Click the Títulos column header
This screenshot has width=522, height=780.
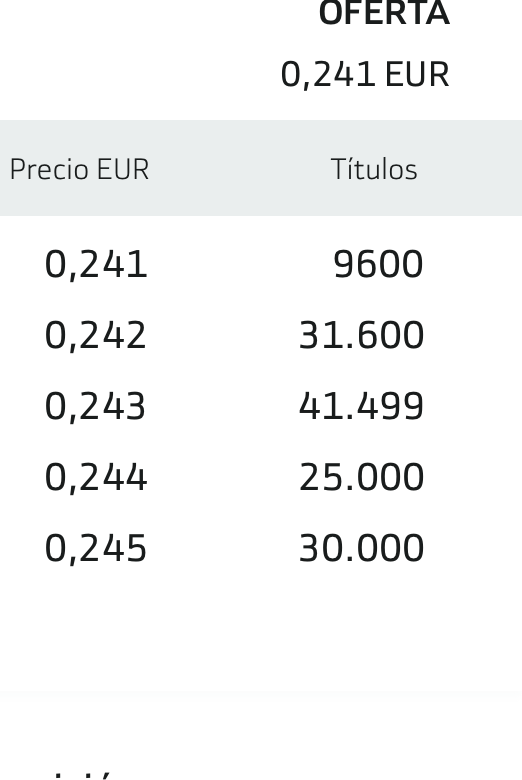[374, 169]
